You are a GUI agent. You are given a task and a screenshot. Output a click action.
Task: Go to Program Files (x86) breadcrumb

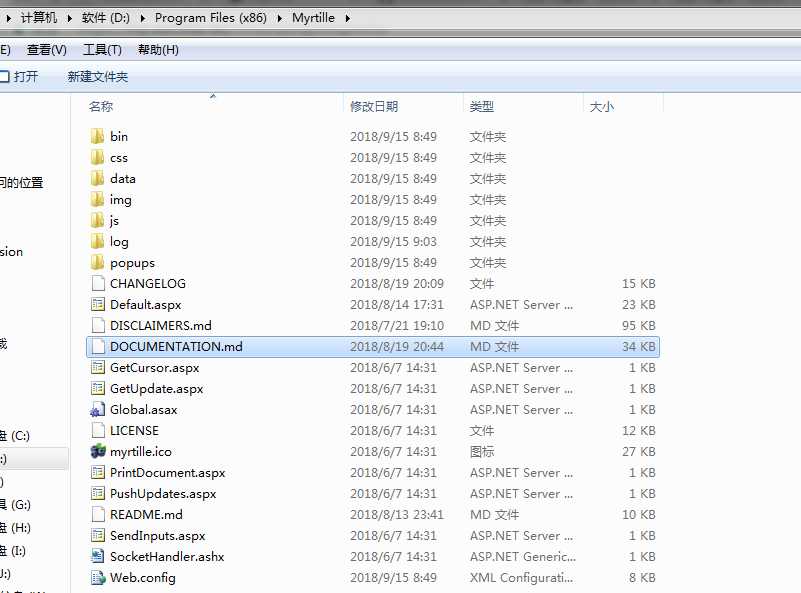[x=211, y=18]
